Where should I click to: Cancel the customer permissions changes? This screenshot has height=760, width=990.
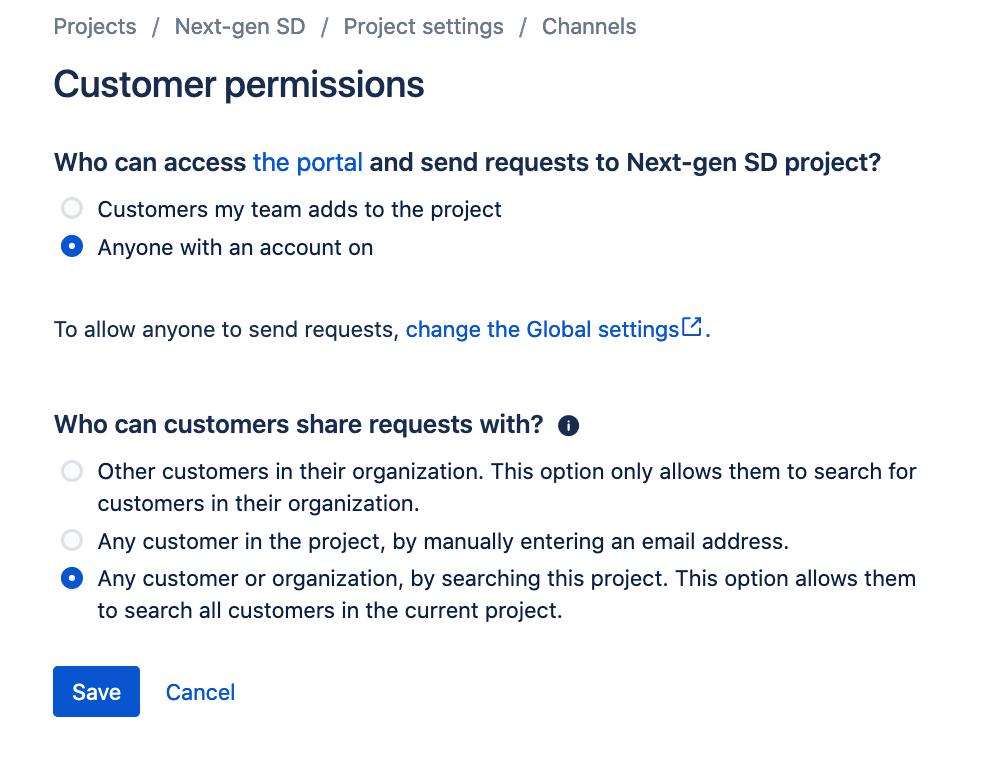click(x=200, y=692)
